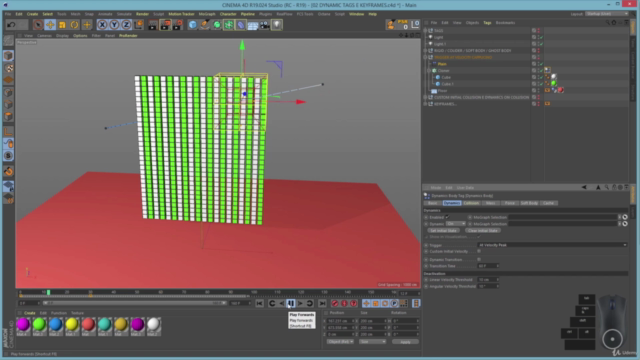Screen dimensions: 640x360
Task: Collapse the TRIGGER AT VELOCITY null
Action: click(425, 57)
